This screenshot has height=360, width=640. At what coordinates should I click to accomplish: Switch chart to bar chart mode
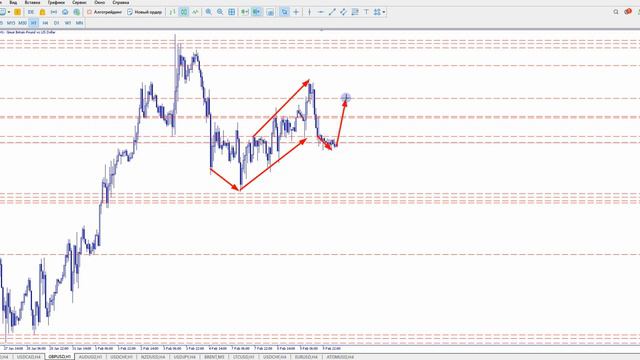173,12
